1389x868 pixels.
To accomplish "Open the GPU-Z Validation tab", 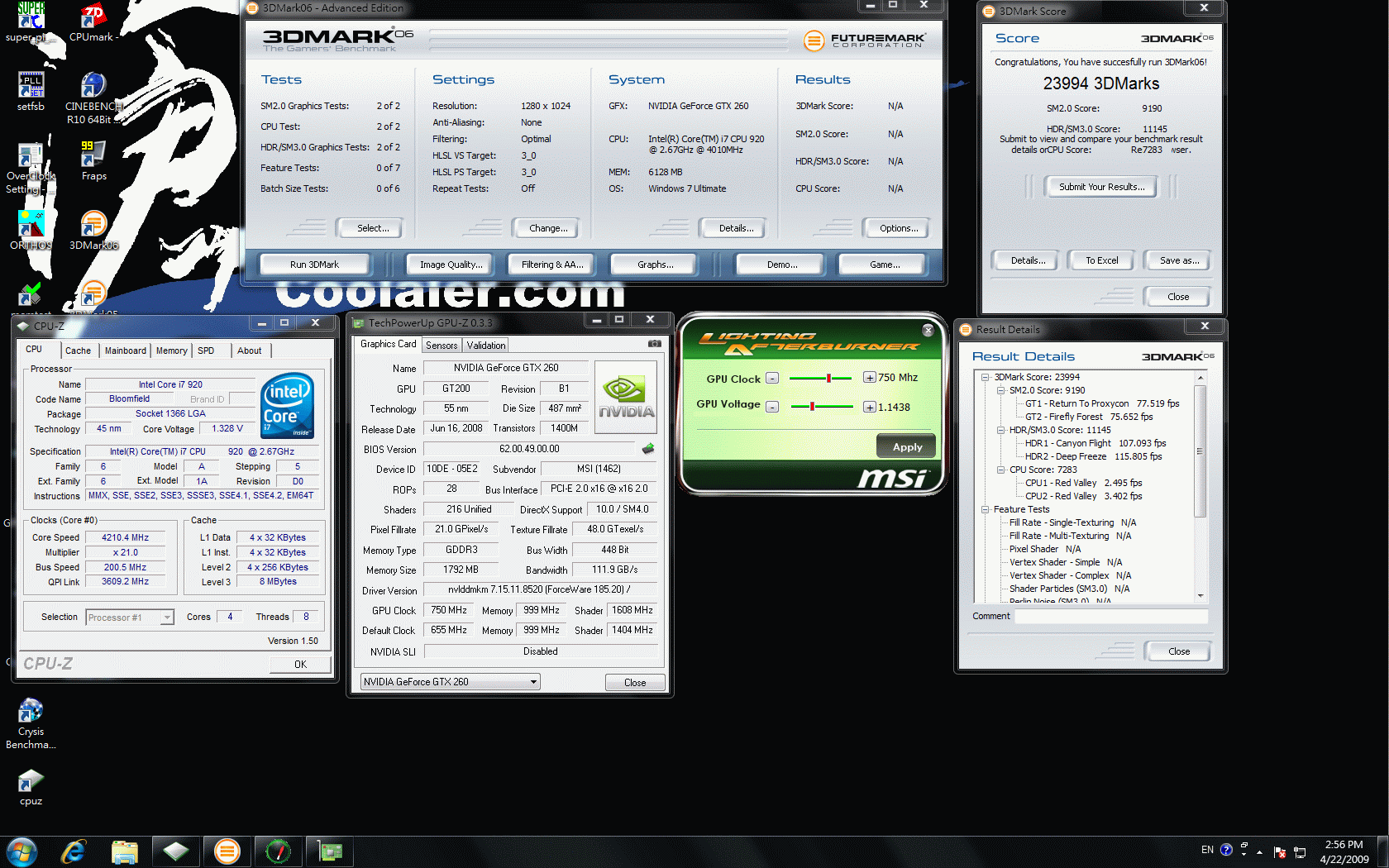I will (x=485, y=346).
